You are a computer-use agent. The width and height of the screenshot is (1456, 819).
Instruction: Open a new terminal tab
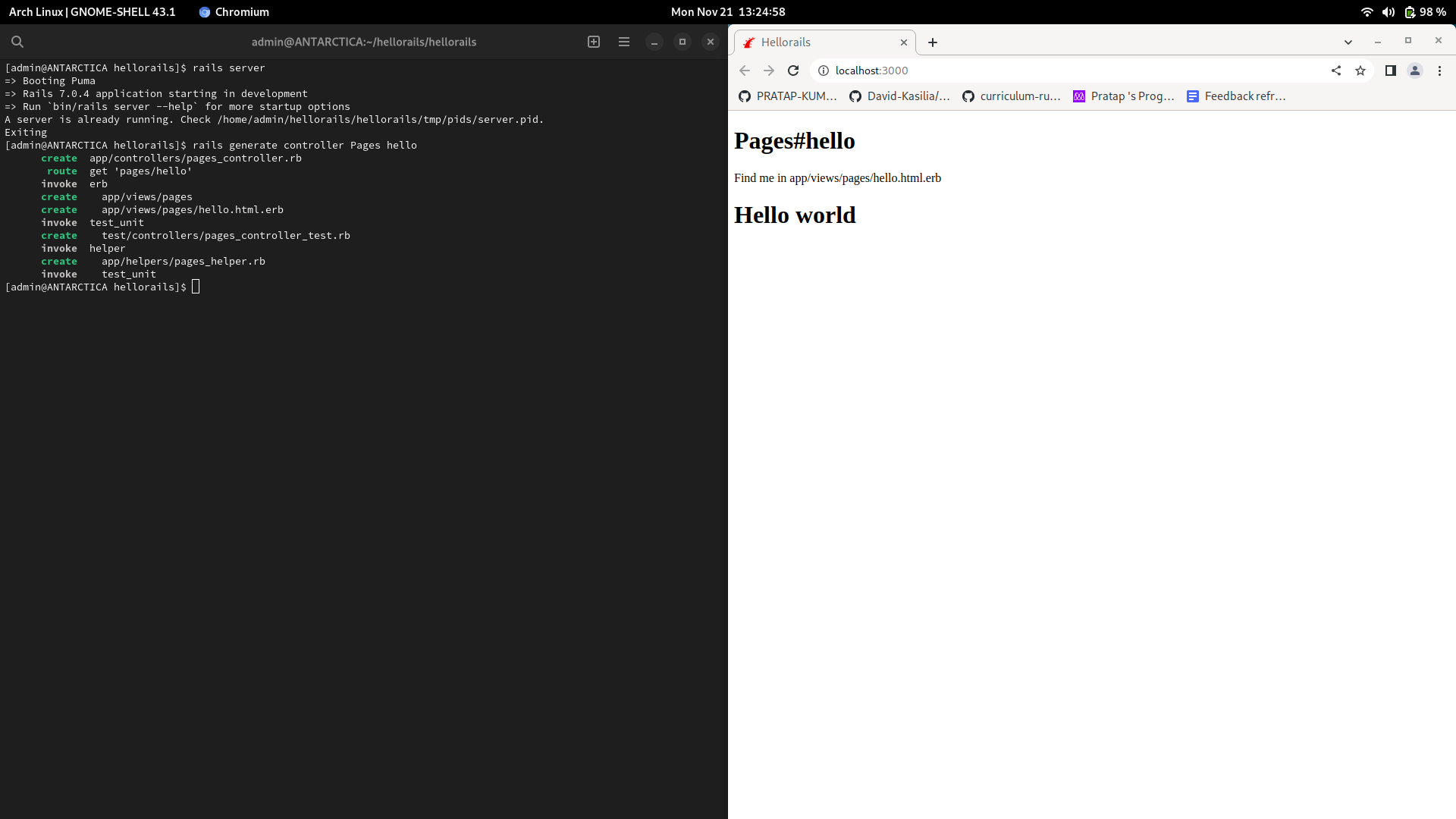click(594, 42)
